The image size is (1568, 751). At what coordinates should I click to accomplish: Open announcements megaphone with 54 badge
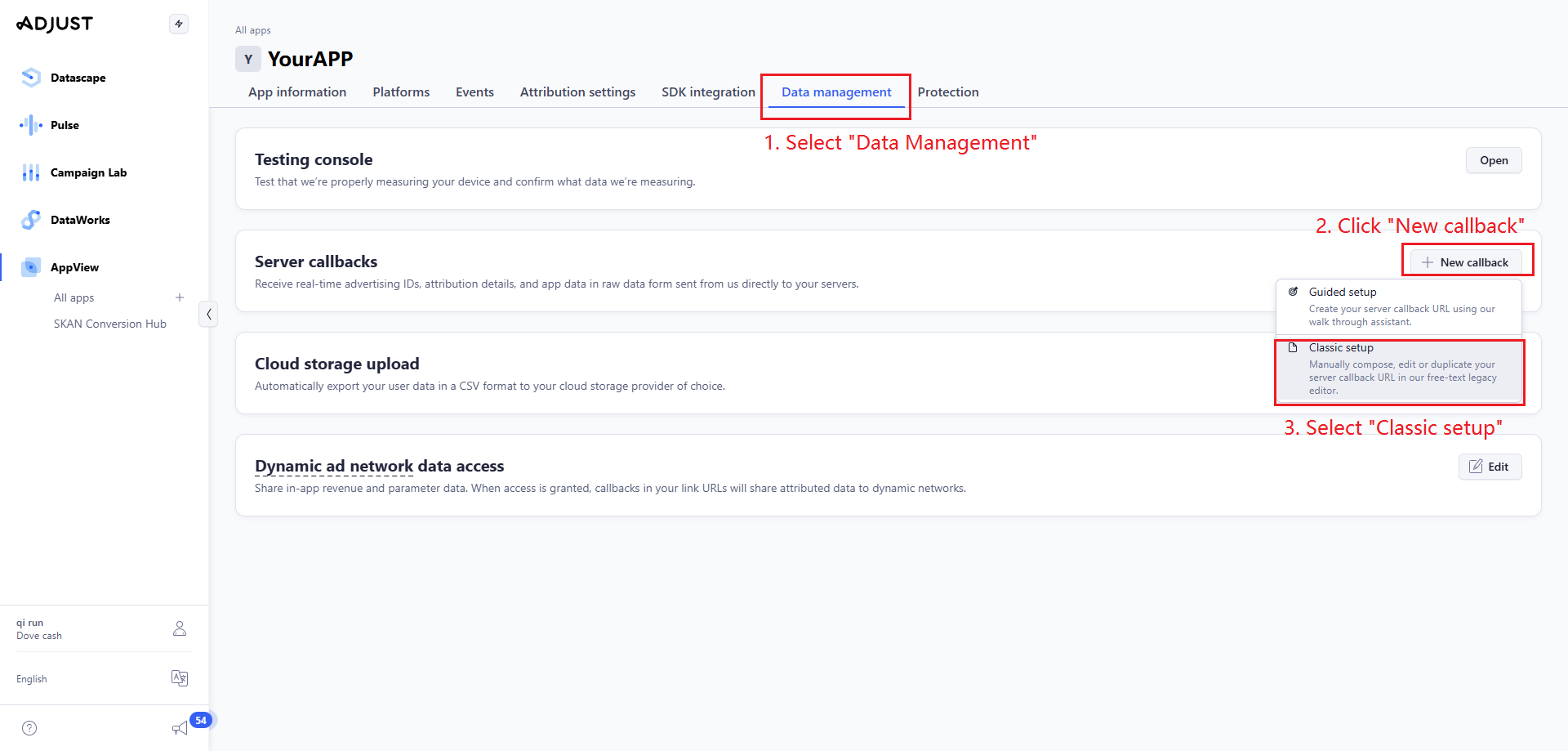[180, 727]
